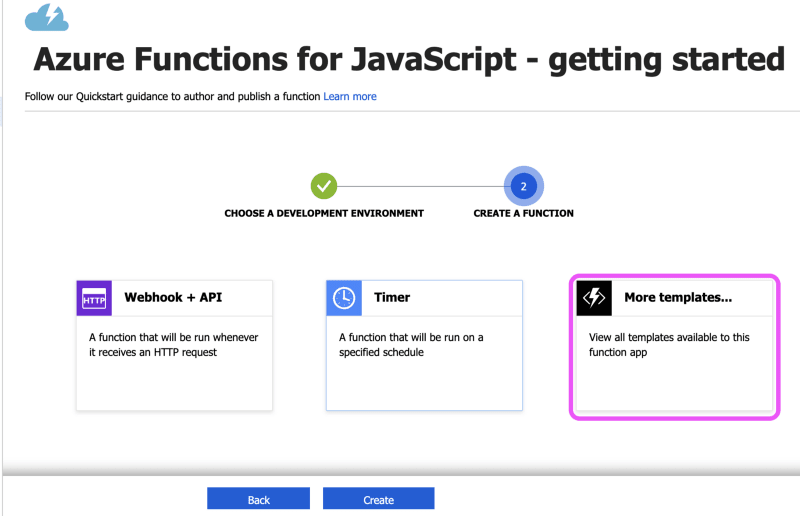
Task: Click the heading 'Azure Functions for JavaScript - getting started'
Action: point(409,60)
